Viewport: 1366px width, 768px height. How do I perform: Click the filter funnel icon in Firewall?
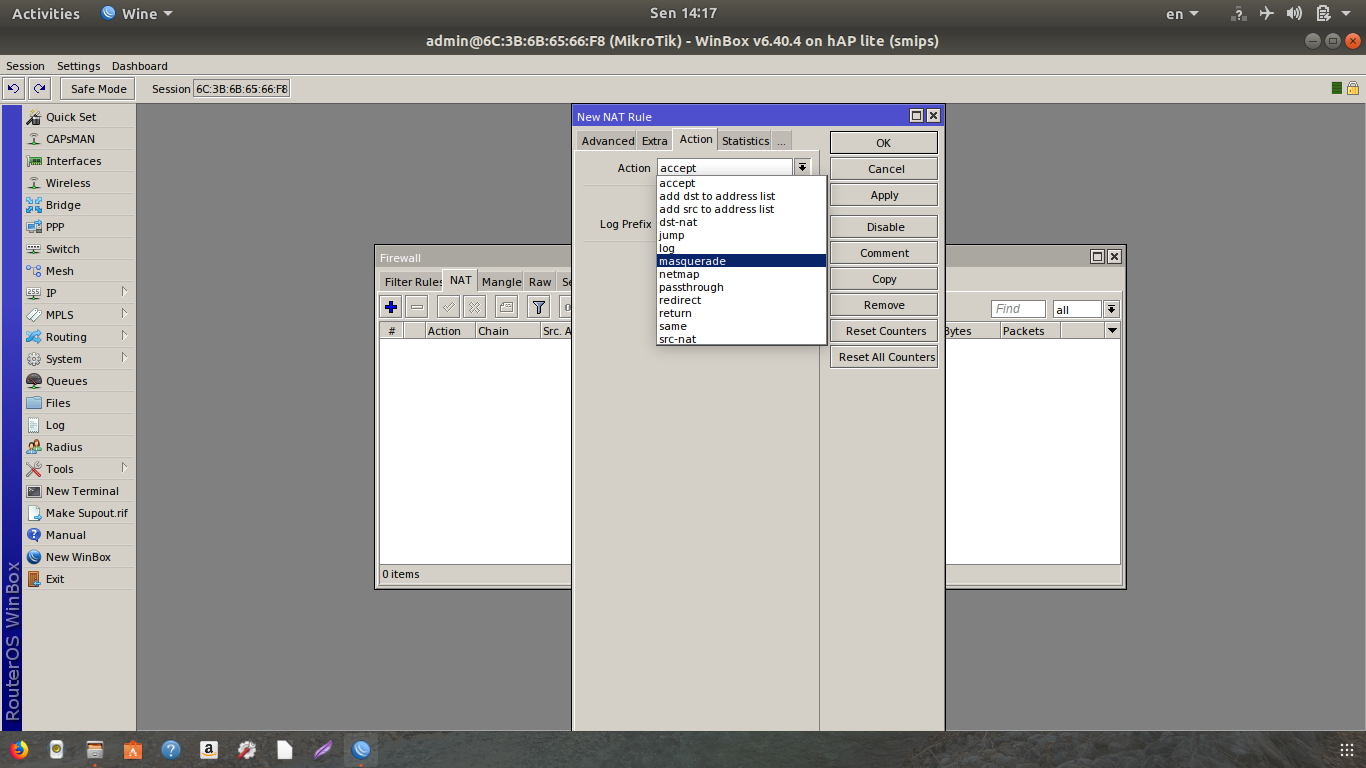click(538, 307)
